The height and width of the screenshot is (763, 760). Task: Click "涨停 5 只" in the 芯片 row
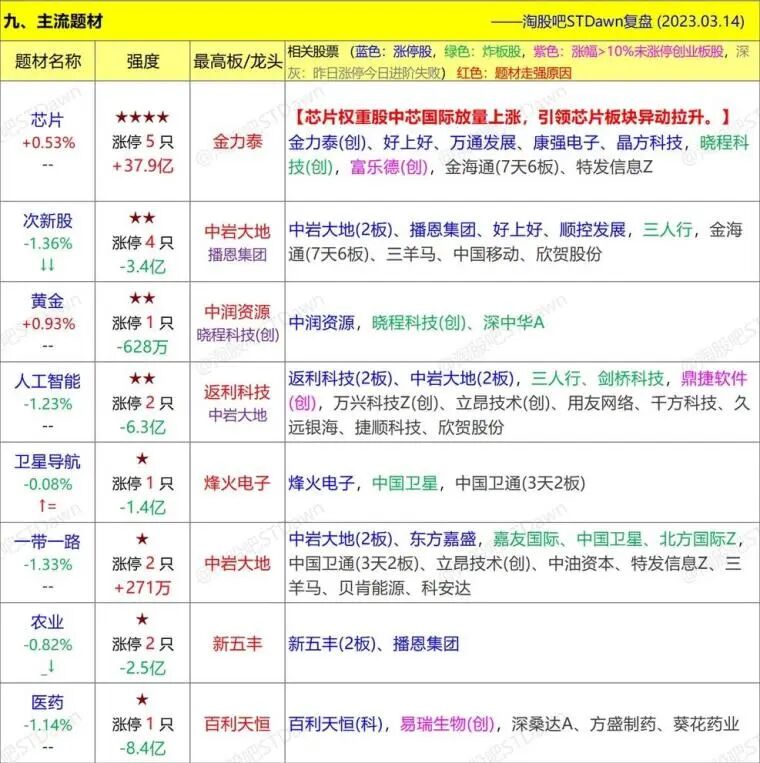(x=143, y=142)
